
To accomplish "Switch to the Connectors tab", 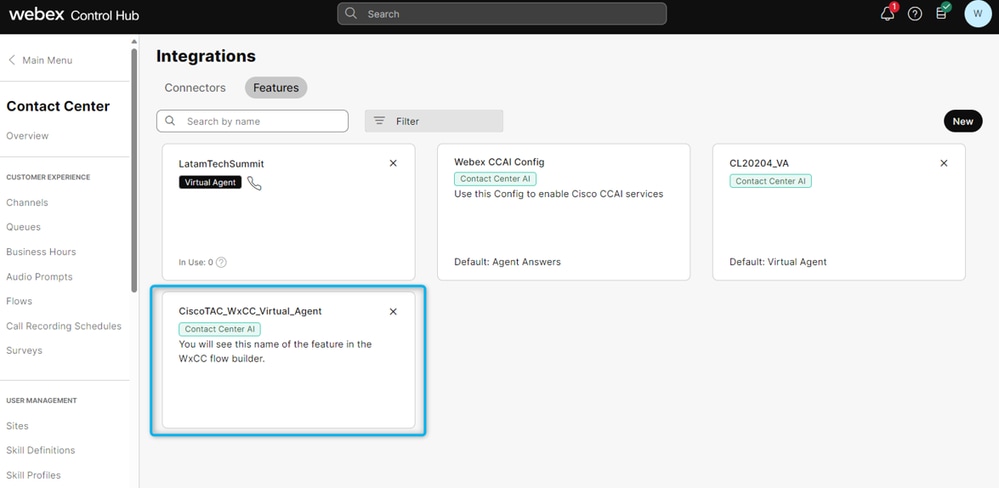I will [x=195, y=88].
